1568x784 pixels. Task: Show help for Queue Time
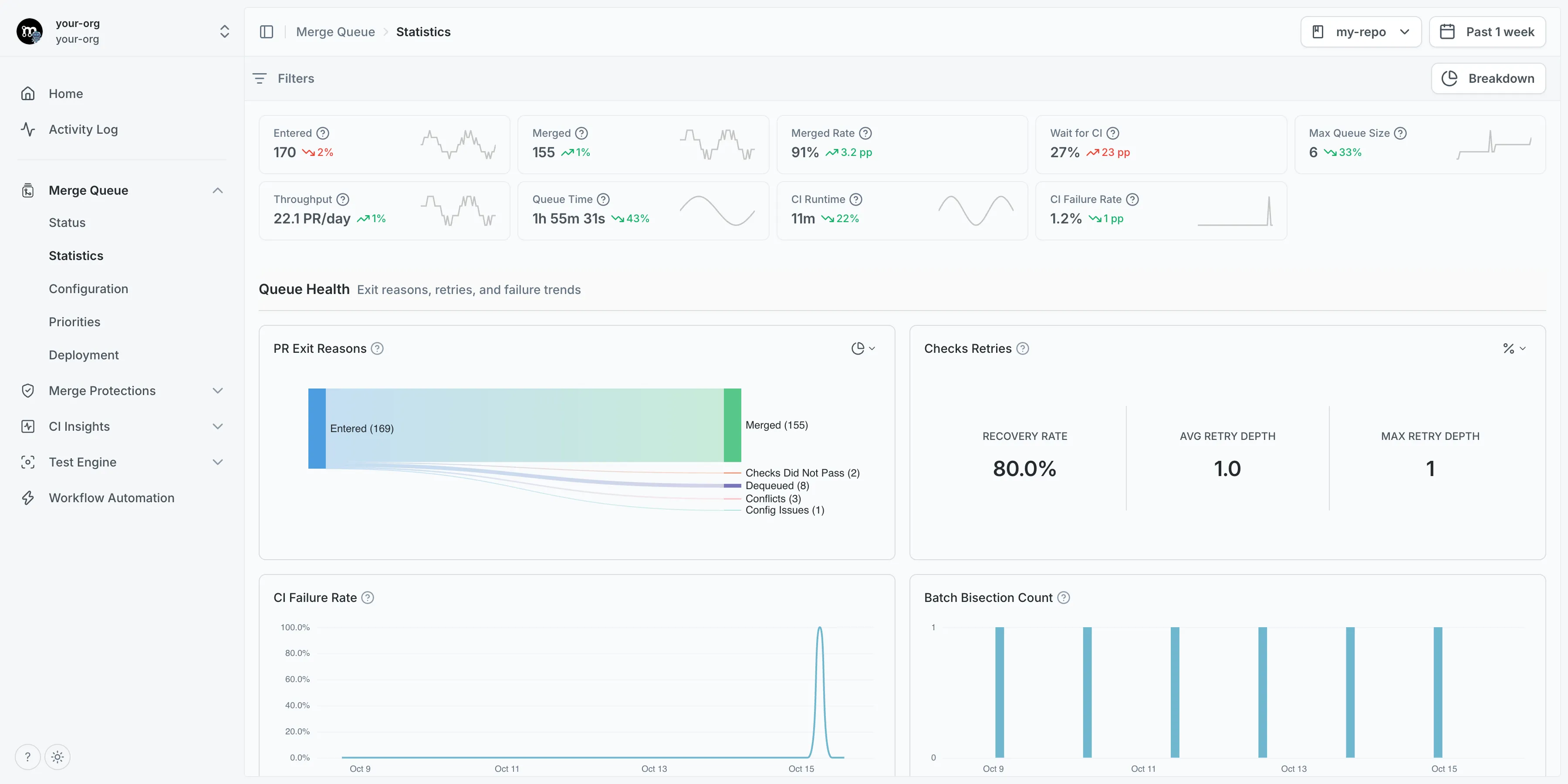603,199
